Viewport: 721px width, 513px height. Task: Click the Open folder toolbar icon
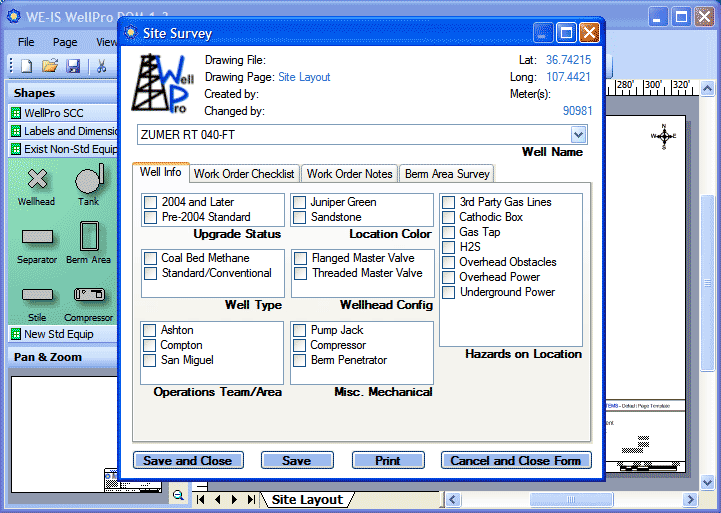(x=50, y=66)
